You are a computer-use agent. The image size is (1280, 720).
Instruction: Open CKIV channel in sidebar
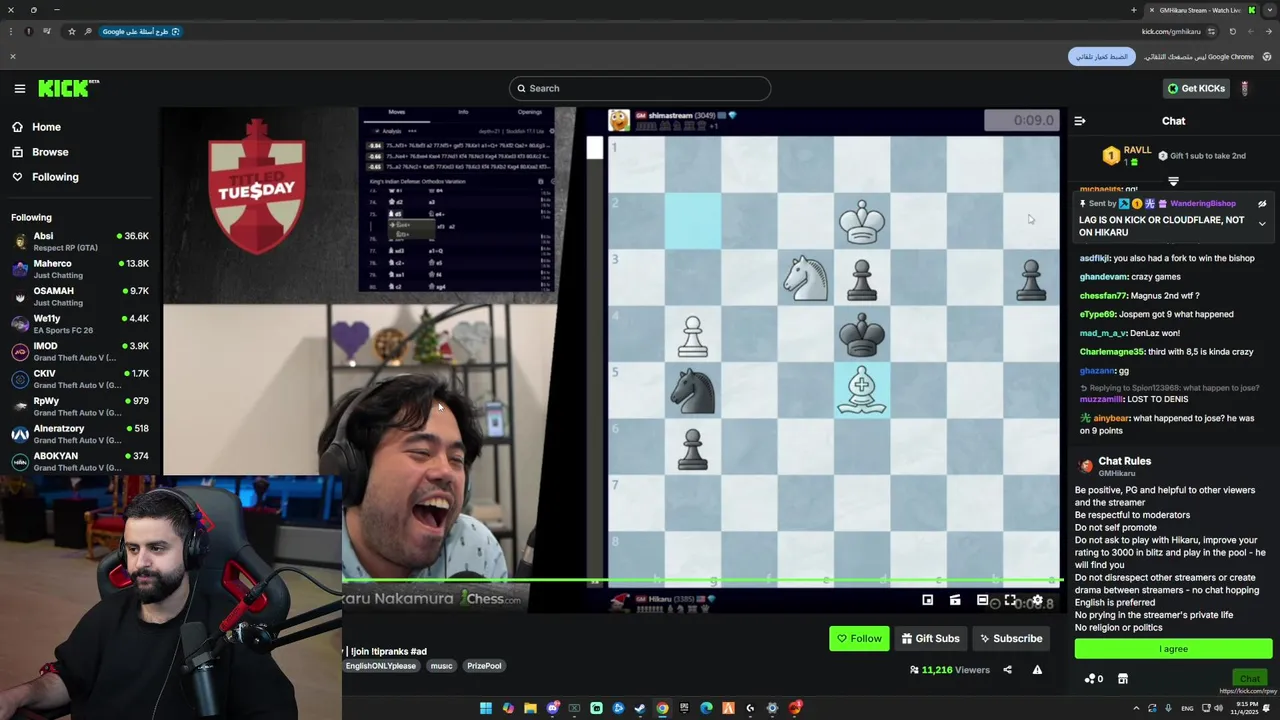click(x=80, y=379)
